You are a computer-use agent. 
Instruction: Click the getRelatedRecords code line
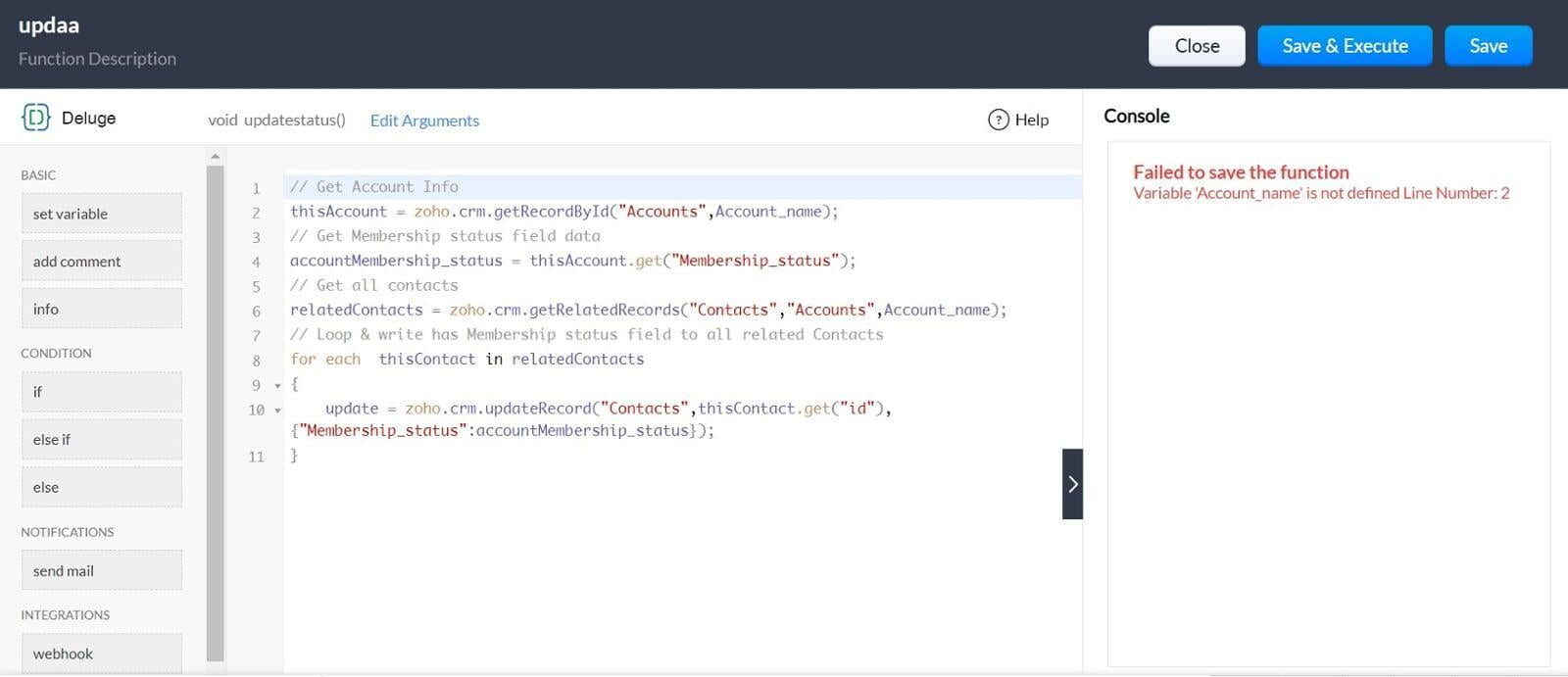pos(649,310)
